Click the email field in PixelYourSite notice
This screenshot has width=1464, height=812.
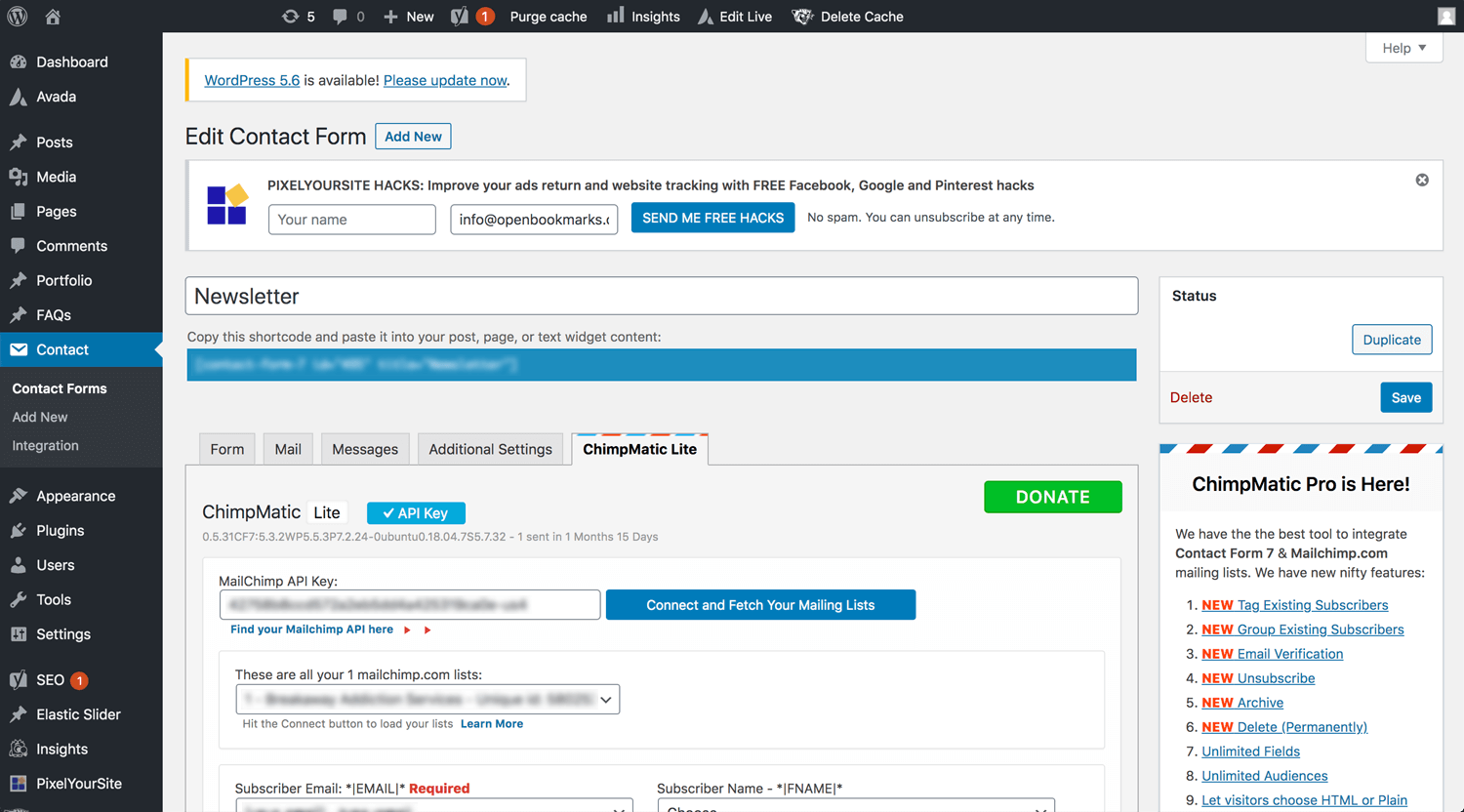(x=534, y=220)
